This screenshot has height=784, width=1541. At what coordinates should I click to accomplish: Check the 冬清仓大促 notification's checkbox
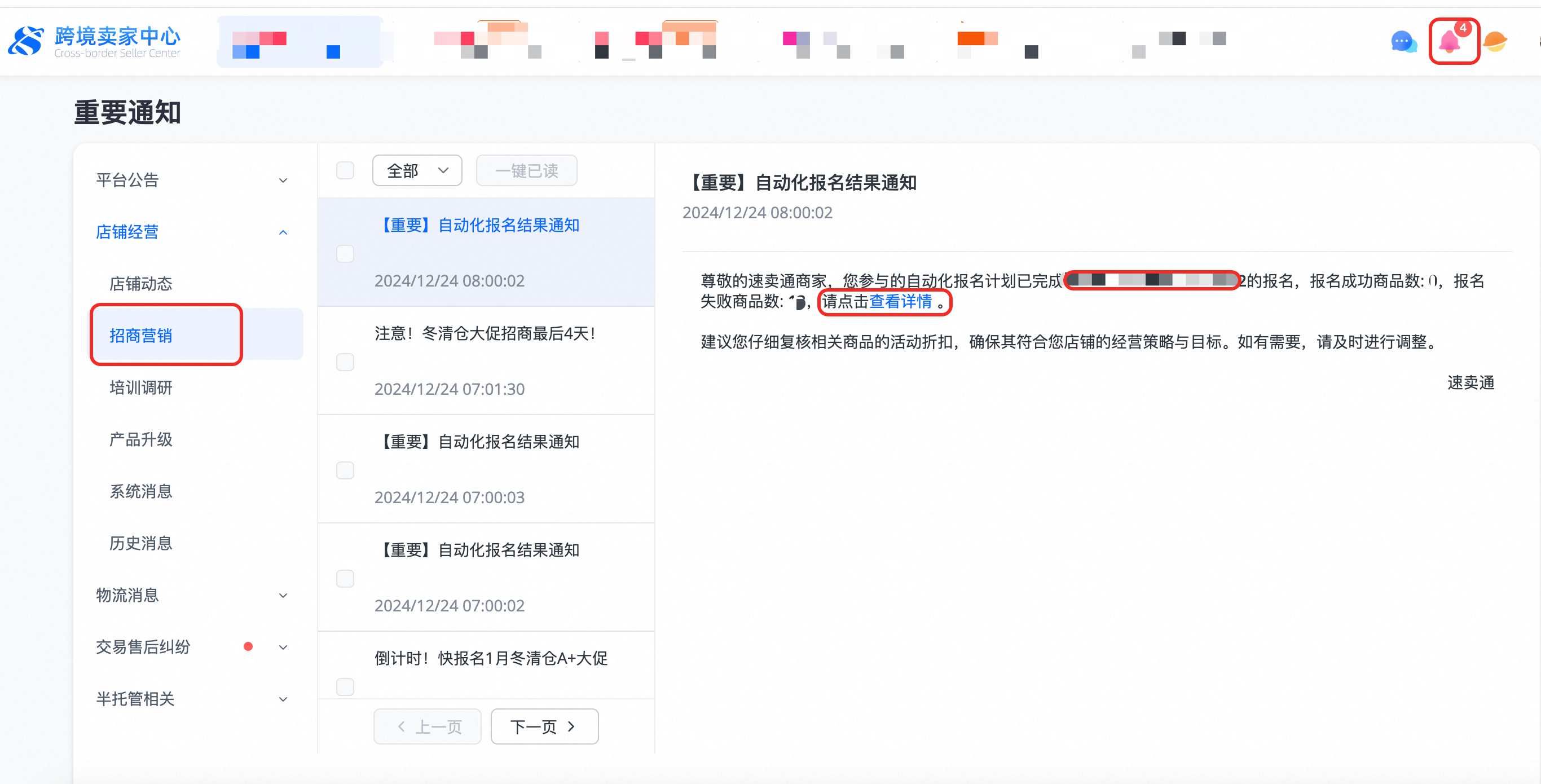[345, 362]
